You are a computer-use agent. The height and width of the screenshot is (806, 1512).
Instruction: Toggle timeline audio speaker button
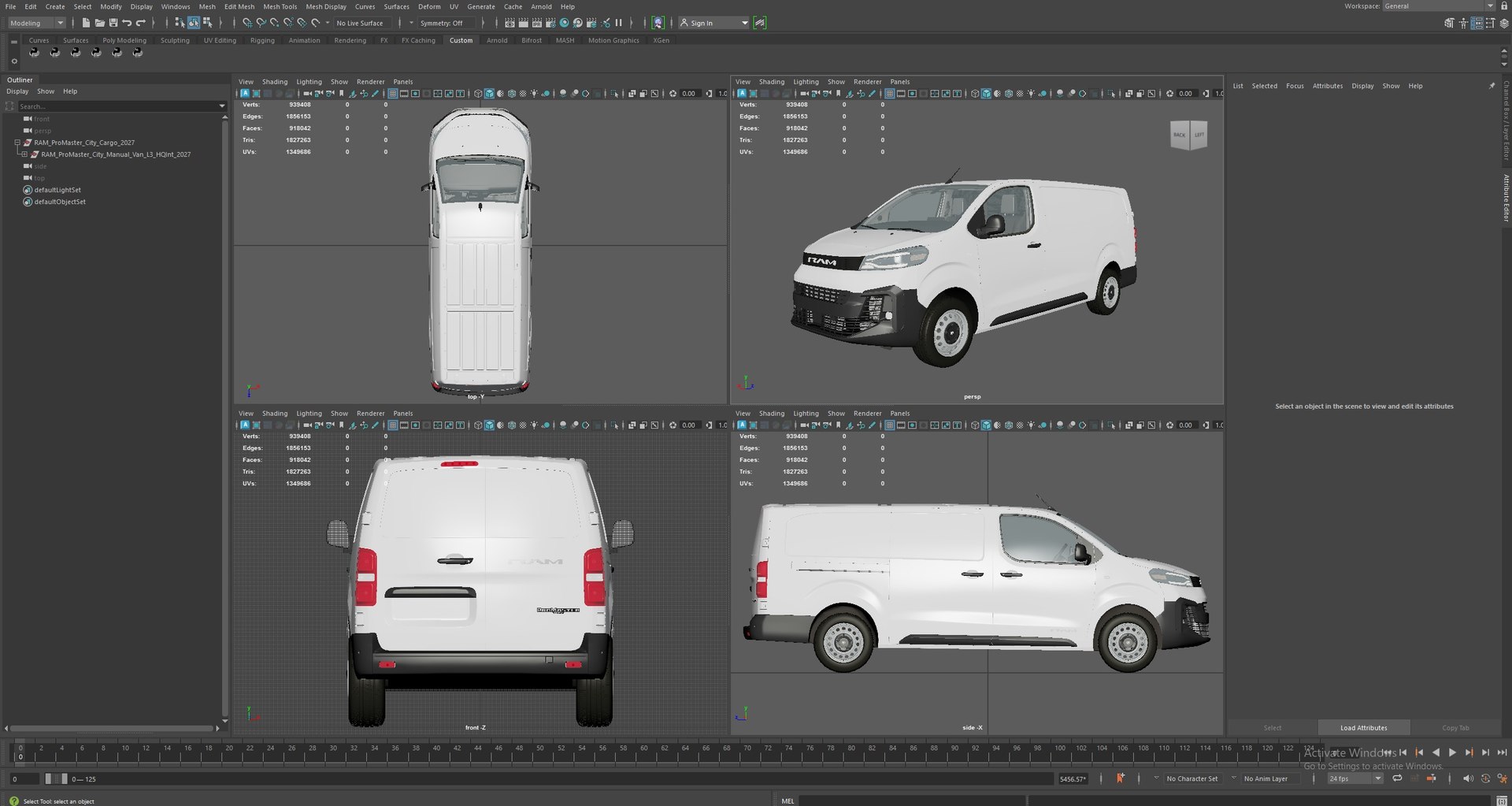click(1467, 778)
